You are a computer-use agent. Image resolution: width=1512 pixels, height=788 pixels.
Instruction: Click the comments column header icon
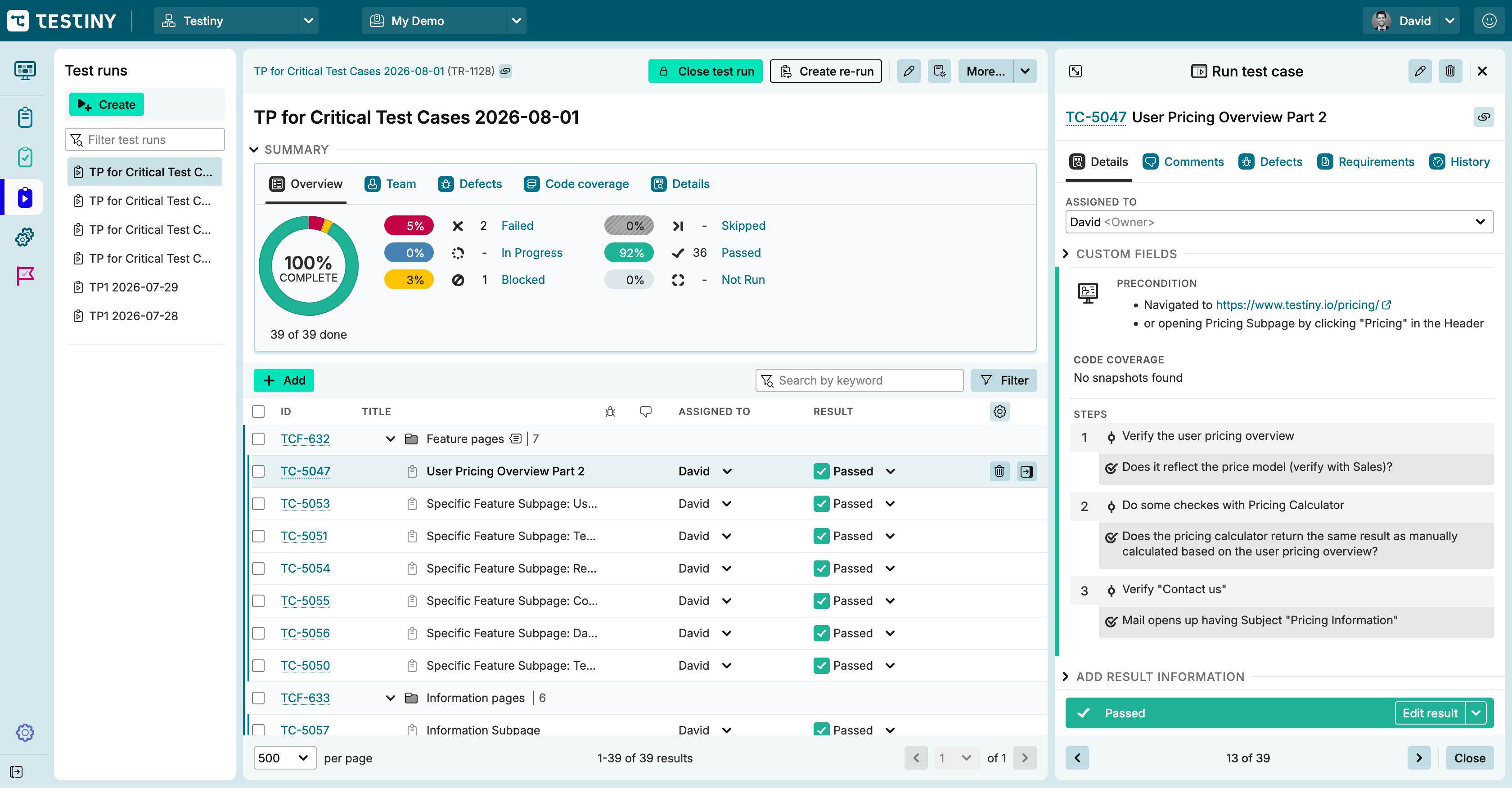tap(646, 411)
